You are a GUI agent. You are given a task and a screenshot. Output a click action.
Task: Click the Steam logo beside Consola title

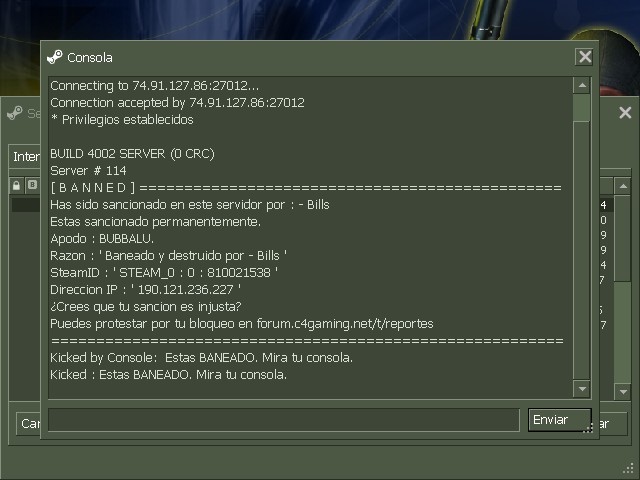[x=55, y=57]
